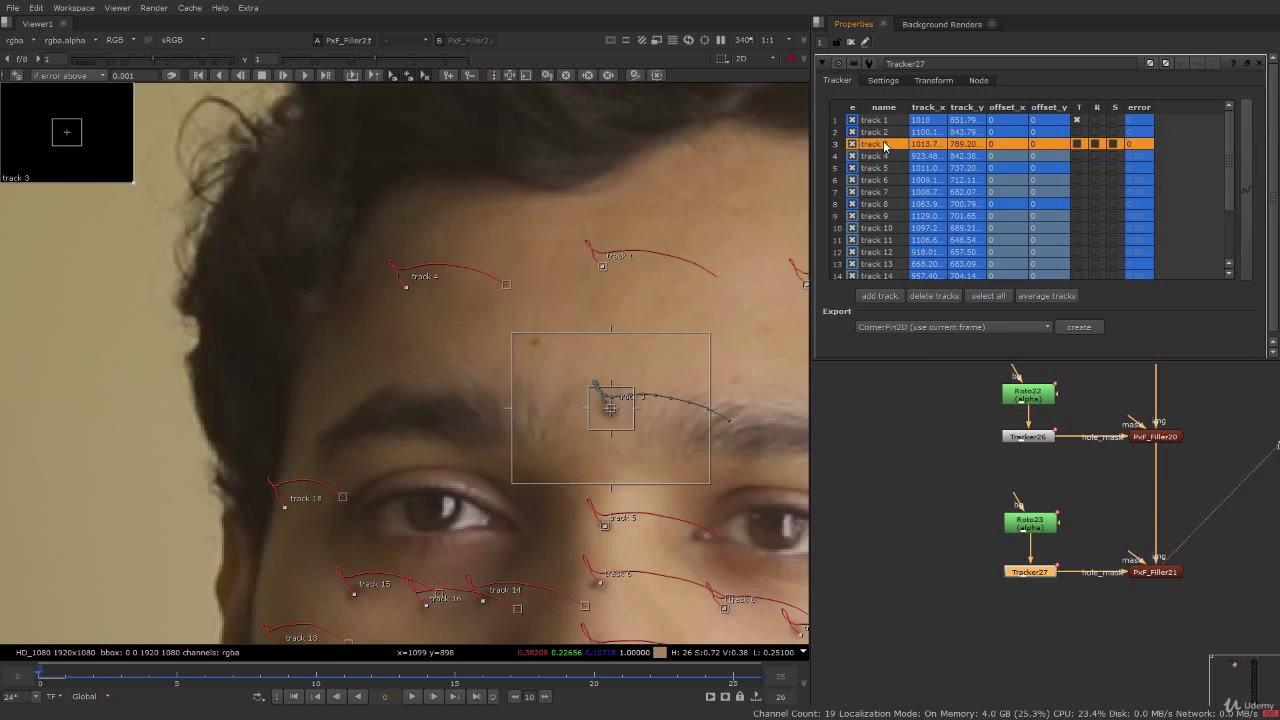Click the stop tracking button in tracker toolbar
Image resolution: width=1280 pixels, height=720 pixels.
262,75
